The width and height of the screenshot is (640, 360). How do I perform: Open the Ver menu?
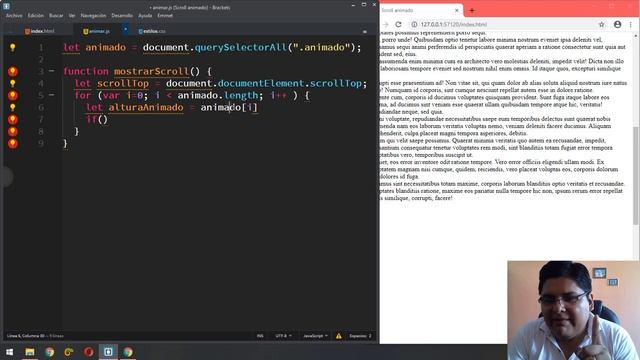pyautogui.click(x=72, y=16)
